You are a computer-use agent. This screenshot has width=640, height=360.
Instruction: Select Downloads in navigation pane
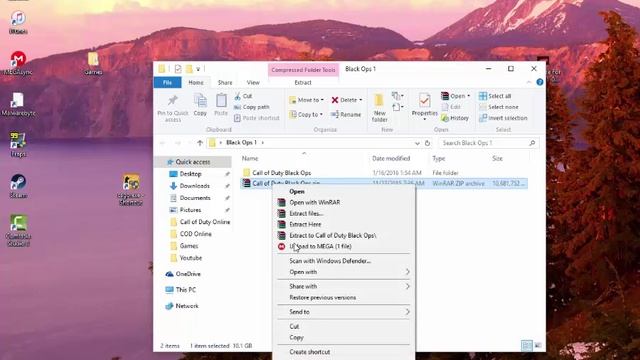pyautogui.click(x=194, y=186)
